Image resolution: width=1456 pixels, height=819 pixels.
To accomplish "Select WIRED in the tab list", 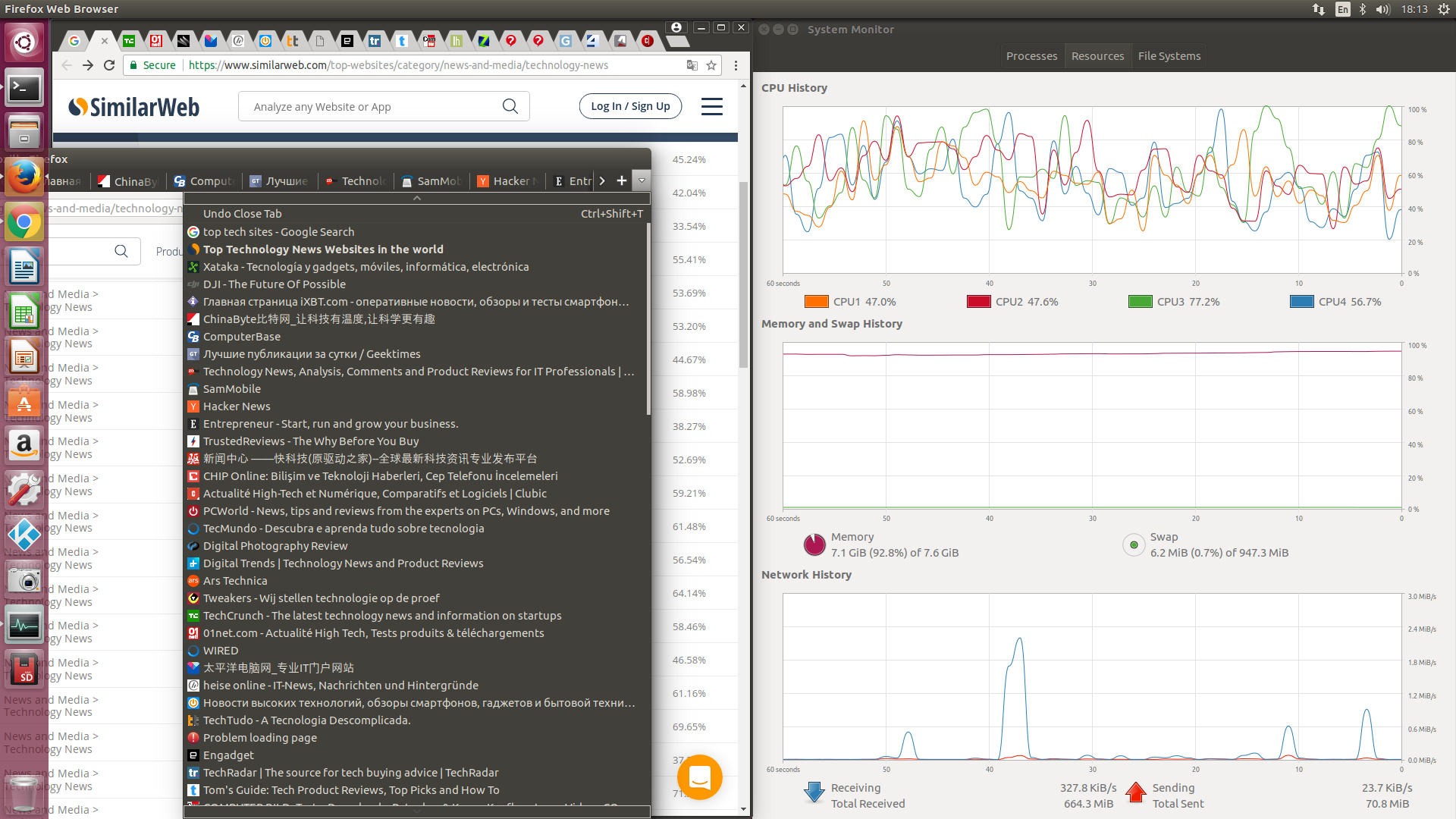I will tap(417, 651).
